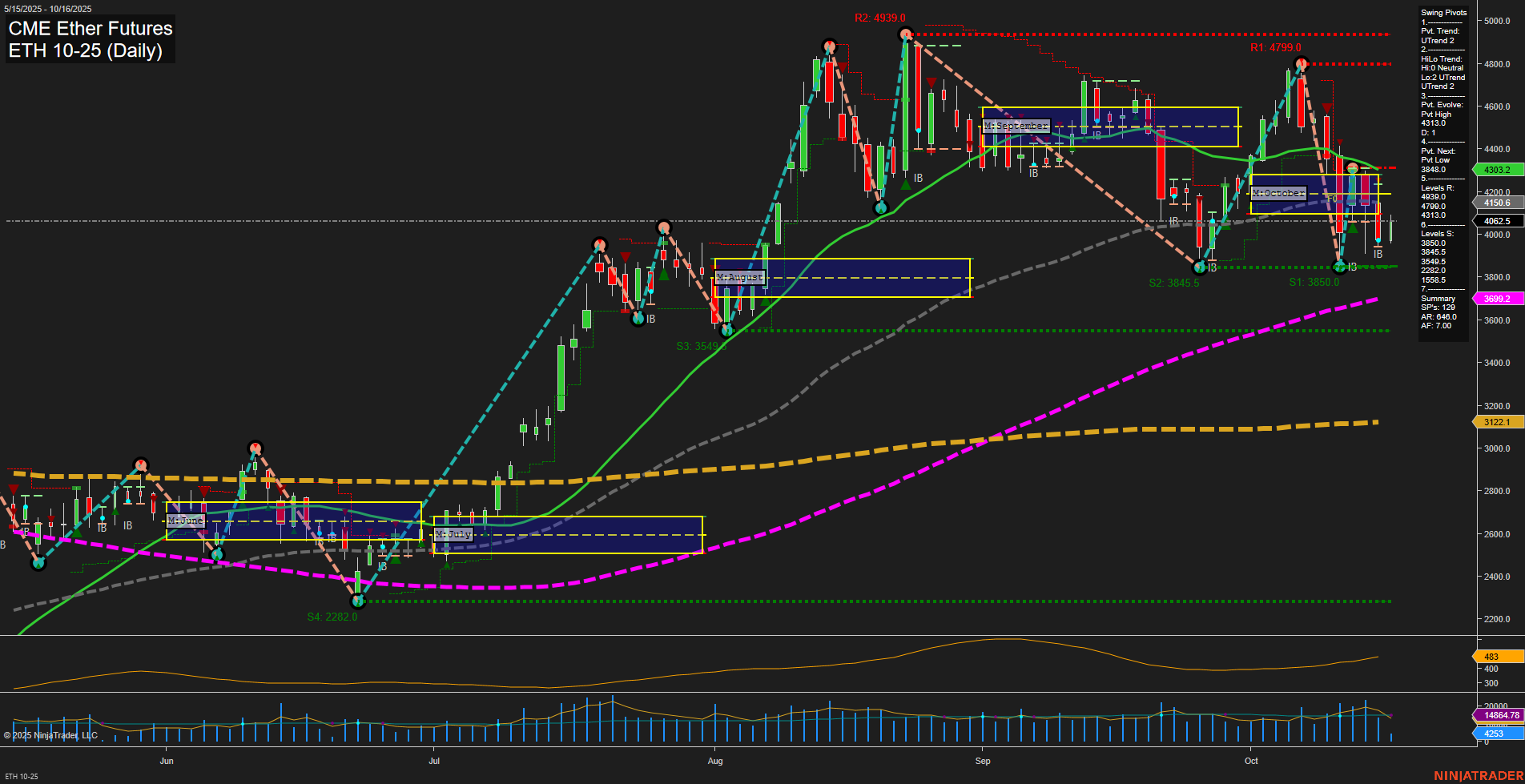Image resolution: width=1525 pixels, height=784 pixels.
Task: Toggle the M:October monthly range label
Action: tap(1279, 192)
